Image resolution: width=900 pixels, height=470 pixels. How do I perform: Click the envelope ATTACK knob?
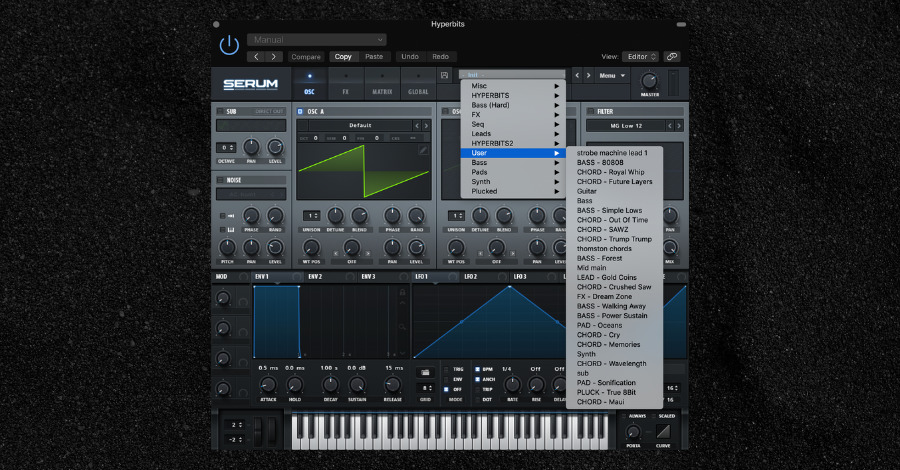coord(268,384)
